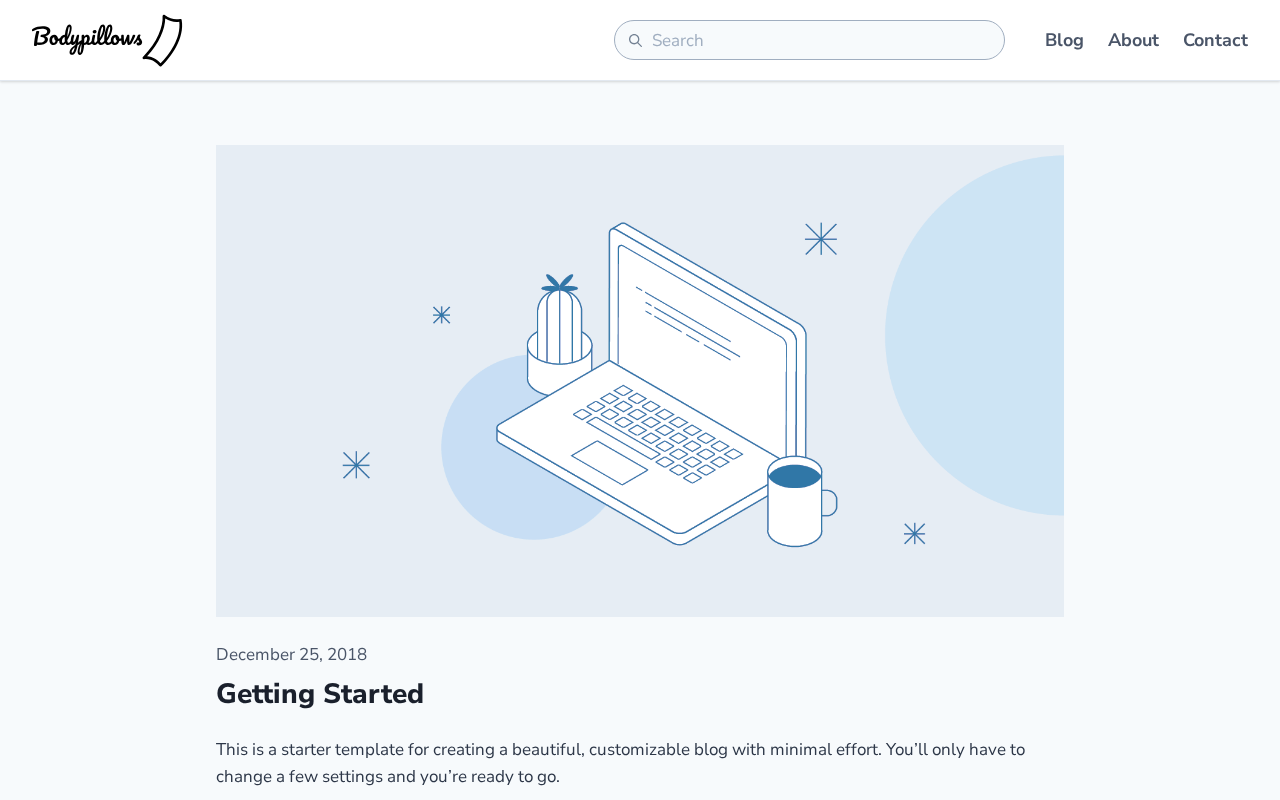This screenshot has width=1280, height=800.
Task: Click the asterisk right of the coffee mug
Action: (x=914, y=534)
